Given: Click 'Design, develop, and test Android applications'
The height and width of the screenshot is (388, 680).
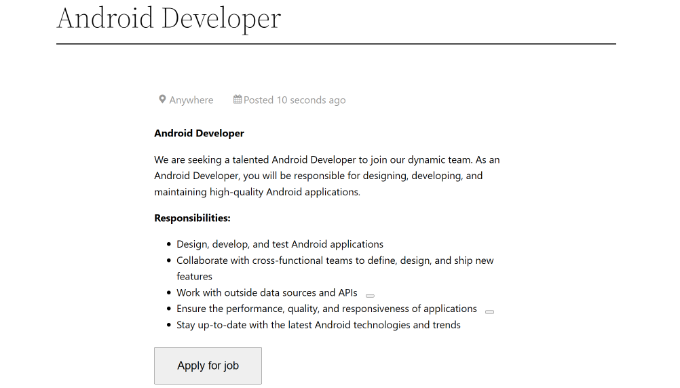Looking at the screenshot, I should (280, 244).
